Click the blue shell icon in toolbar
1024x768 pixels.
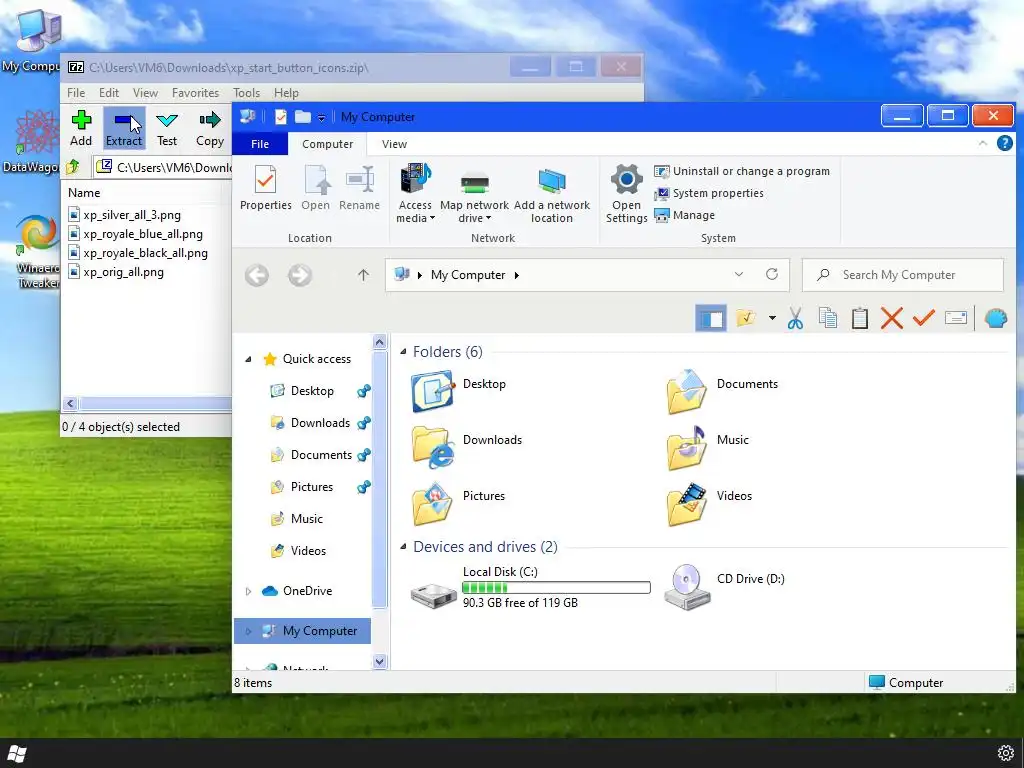[x=995, y=318]
